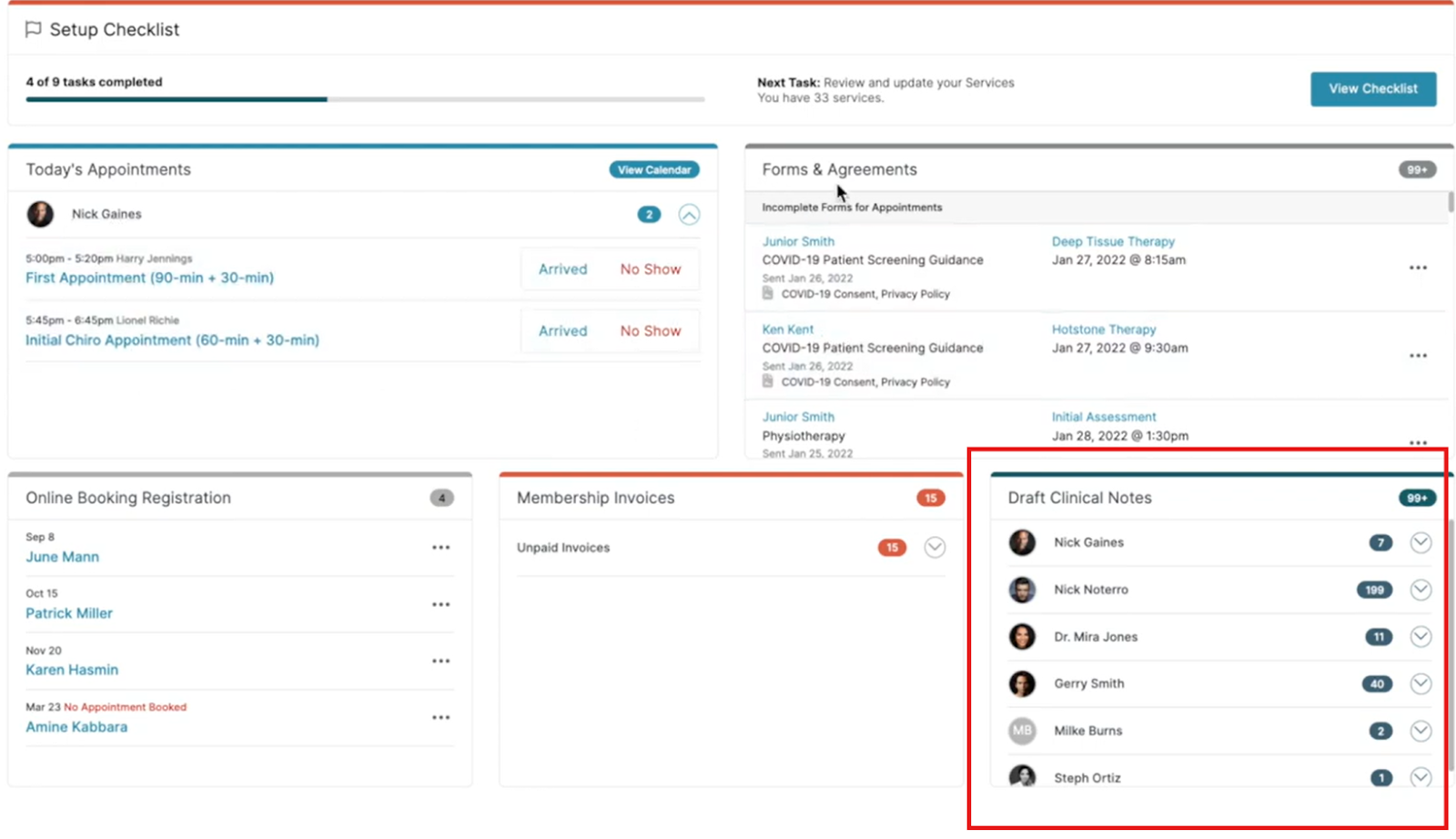Click the appointment count badge 2

tap(648, 215)
